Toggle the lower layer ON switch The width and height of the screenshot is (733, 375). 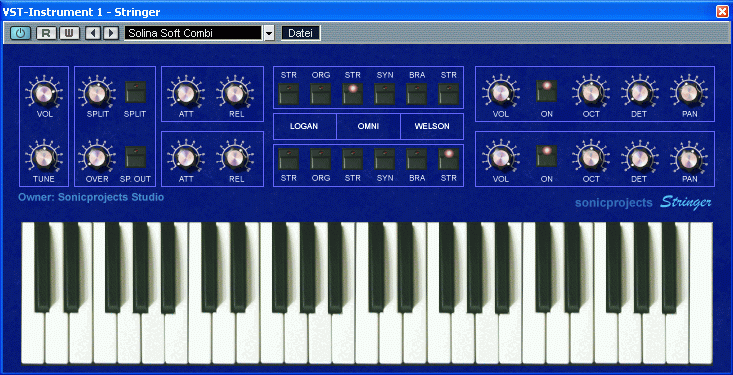[546, 156]
